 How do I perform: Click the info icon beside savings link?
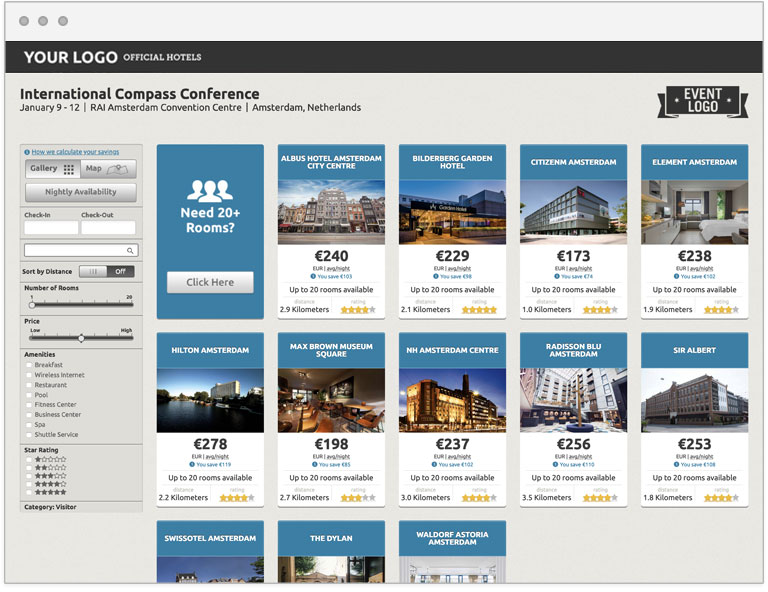27,152
